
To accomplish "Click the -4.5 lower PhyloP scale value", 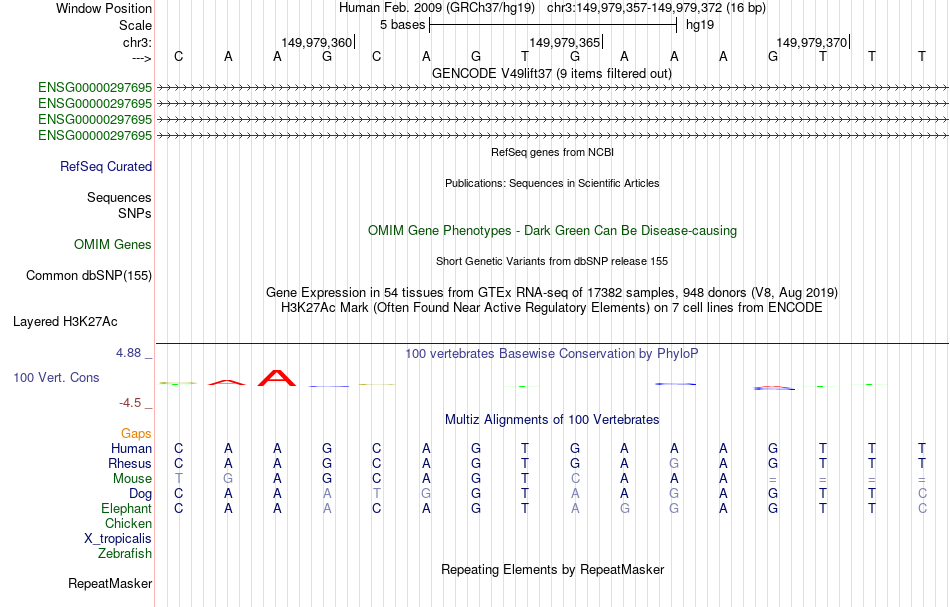I will (x=130, y=403).
